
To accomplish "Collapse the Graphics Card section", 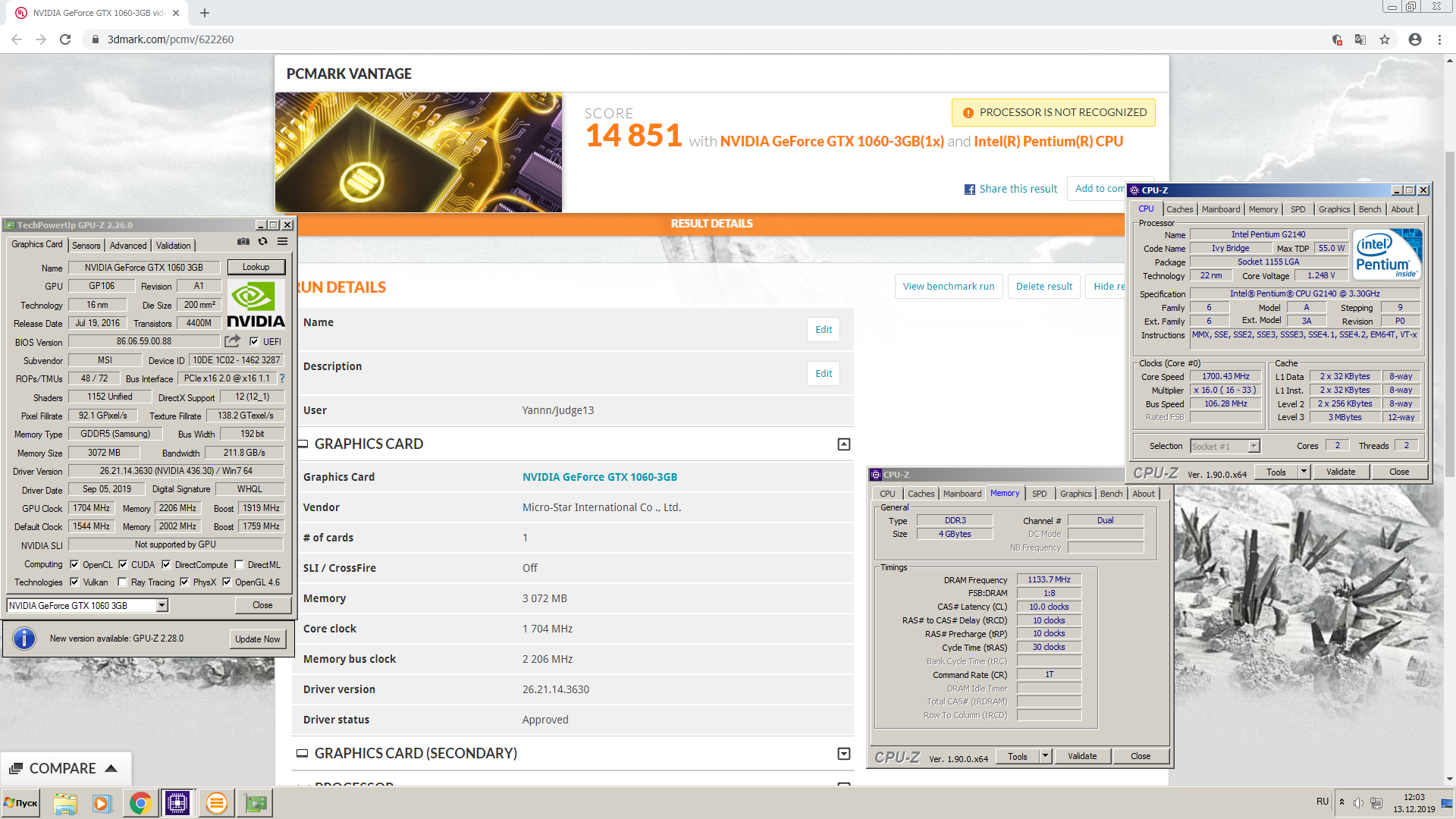I will tap(844, 444).
